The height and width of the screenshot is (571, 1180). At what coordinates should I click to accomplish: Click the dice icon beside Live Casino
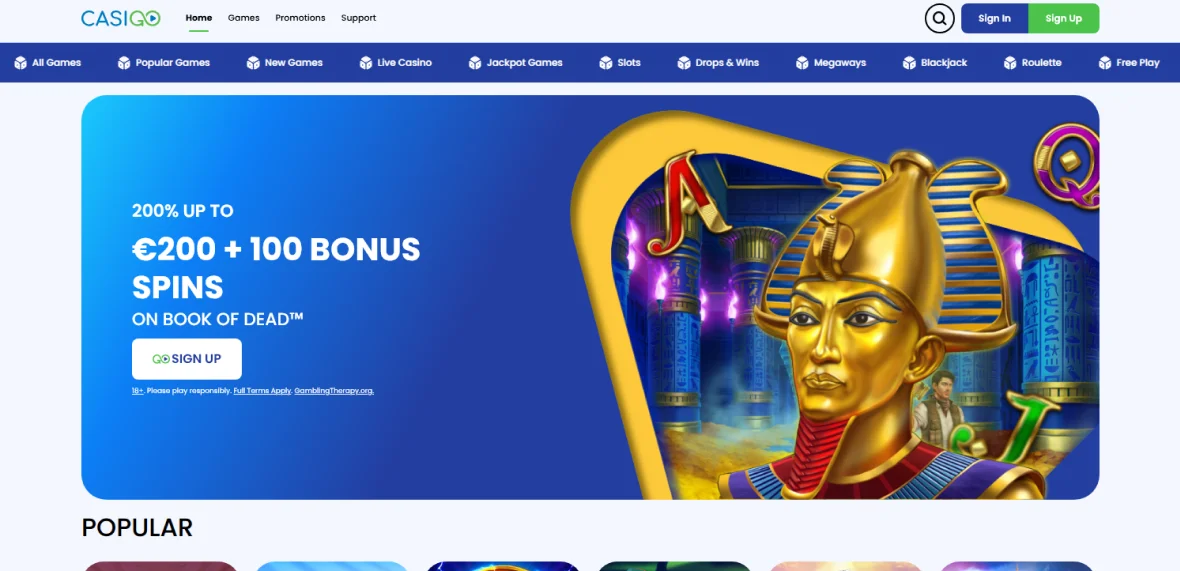(x=366, y=62)
